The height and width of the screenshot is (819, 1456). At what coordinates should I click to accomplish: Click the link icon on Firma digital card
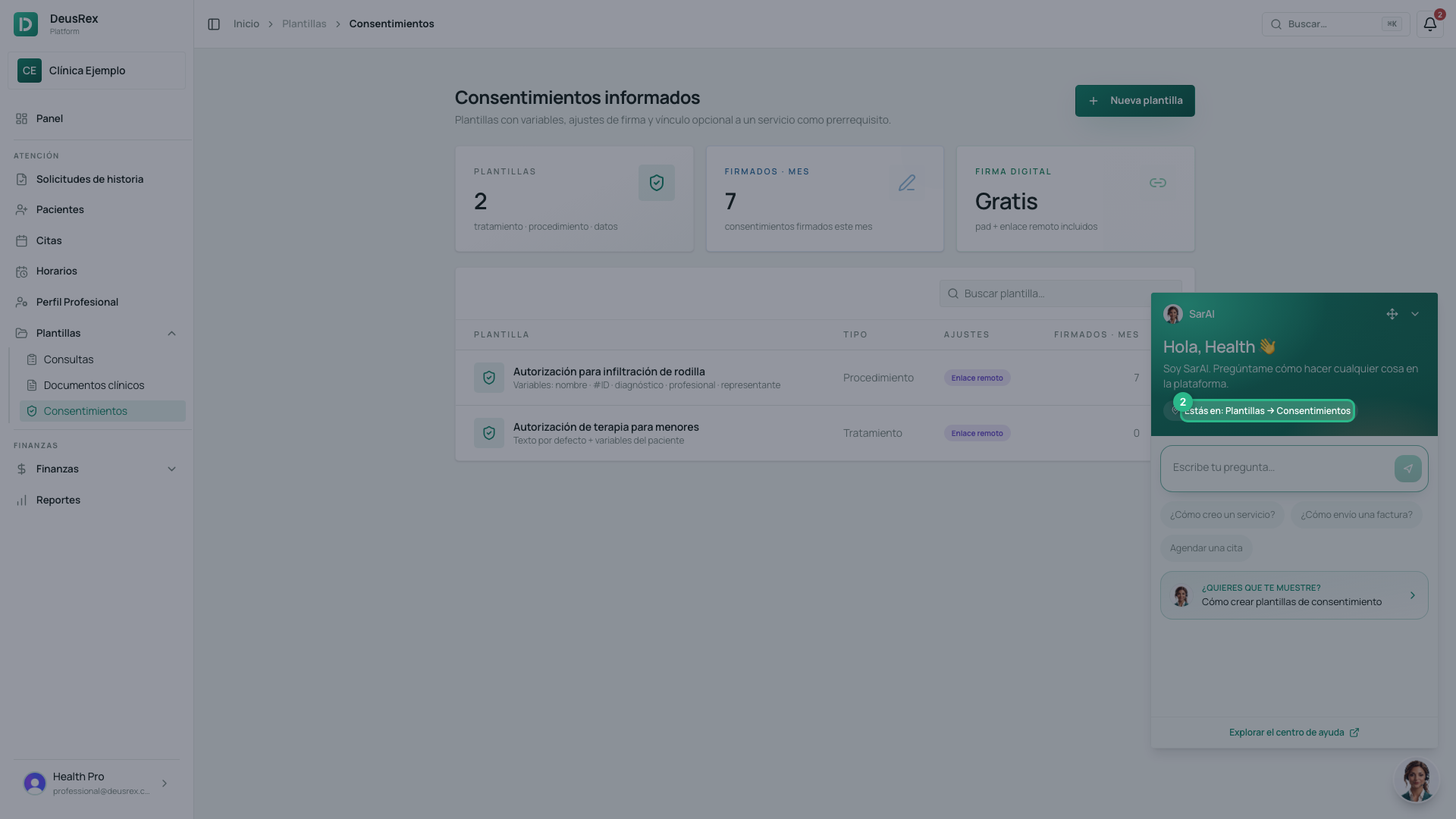coord(1157,183)
